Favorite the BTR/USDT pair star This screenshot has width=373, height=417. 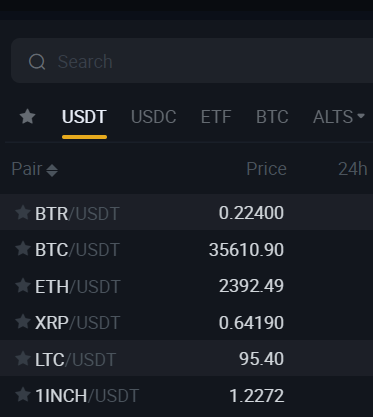23,213
